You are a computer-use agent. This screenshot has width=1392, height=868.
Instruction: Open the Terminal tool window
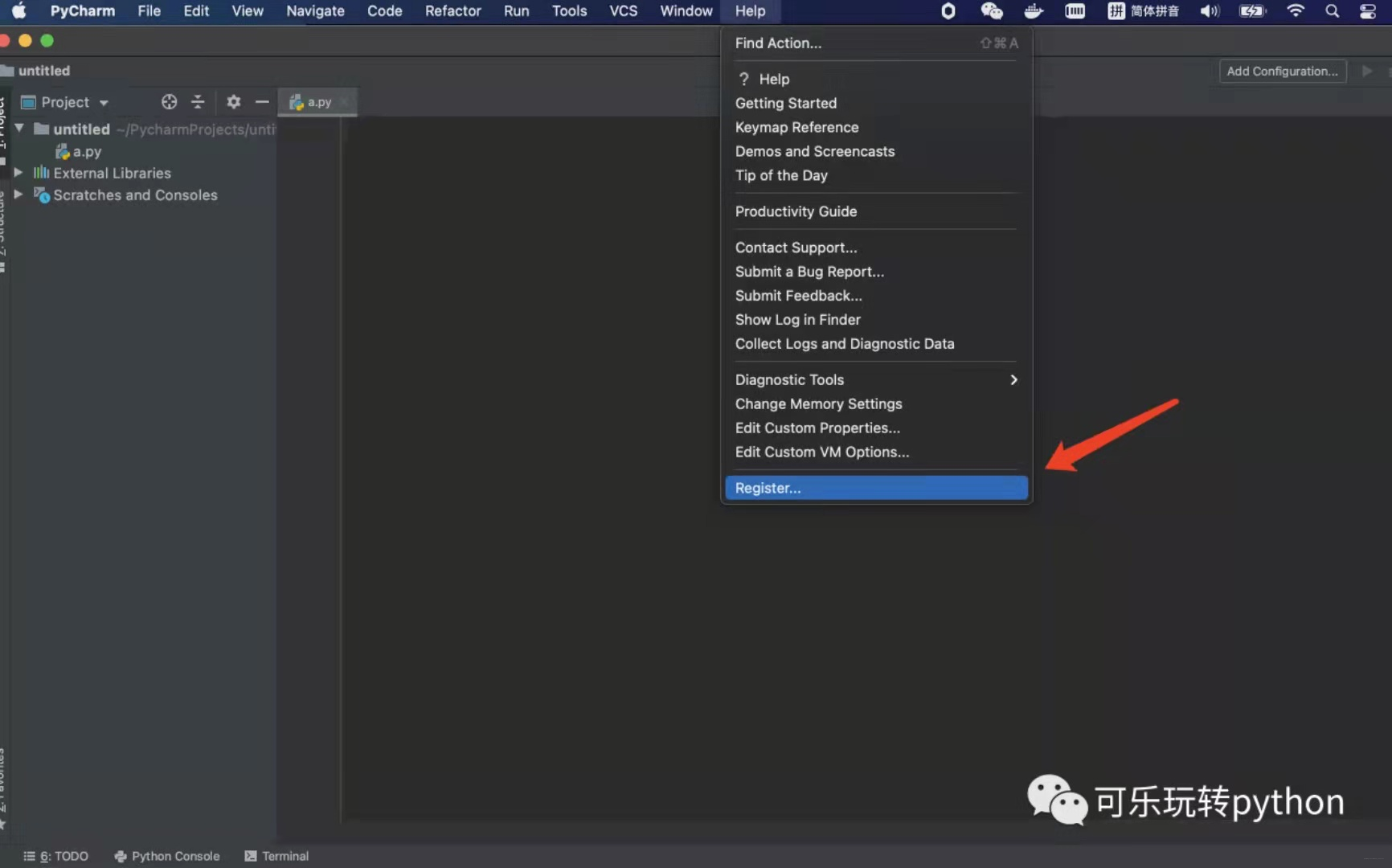276,856
